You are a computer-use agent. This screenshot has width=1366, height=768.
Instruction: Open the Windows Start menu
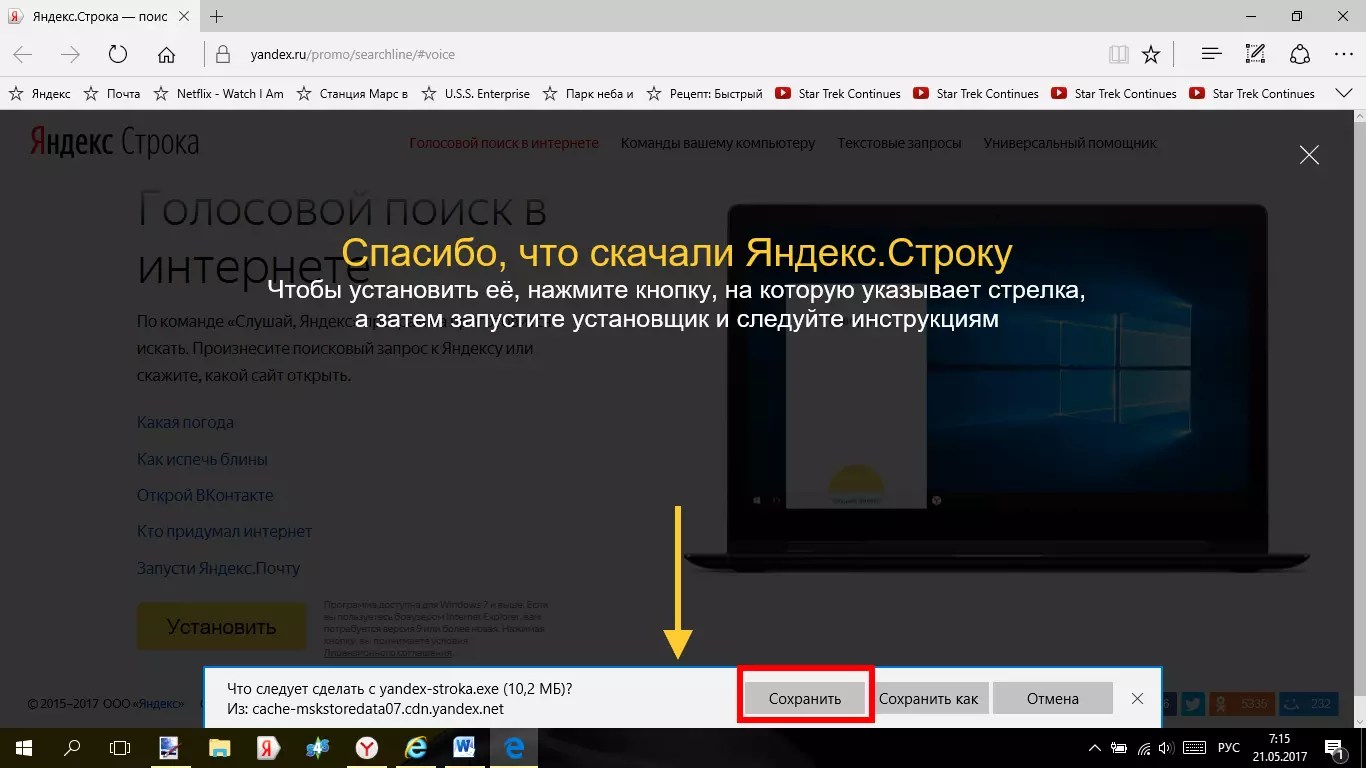(24, 748)
